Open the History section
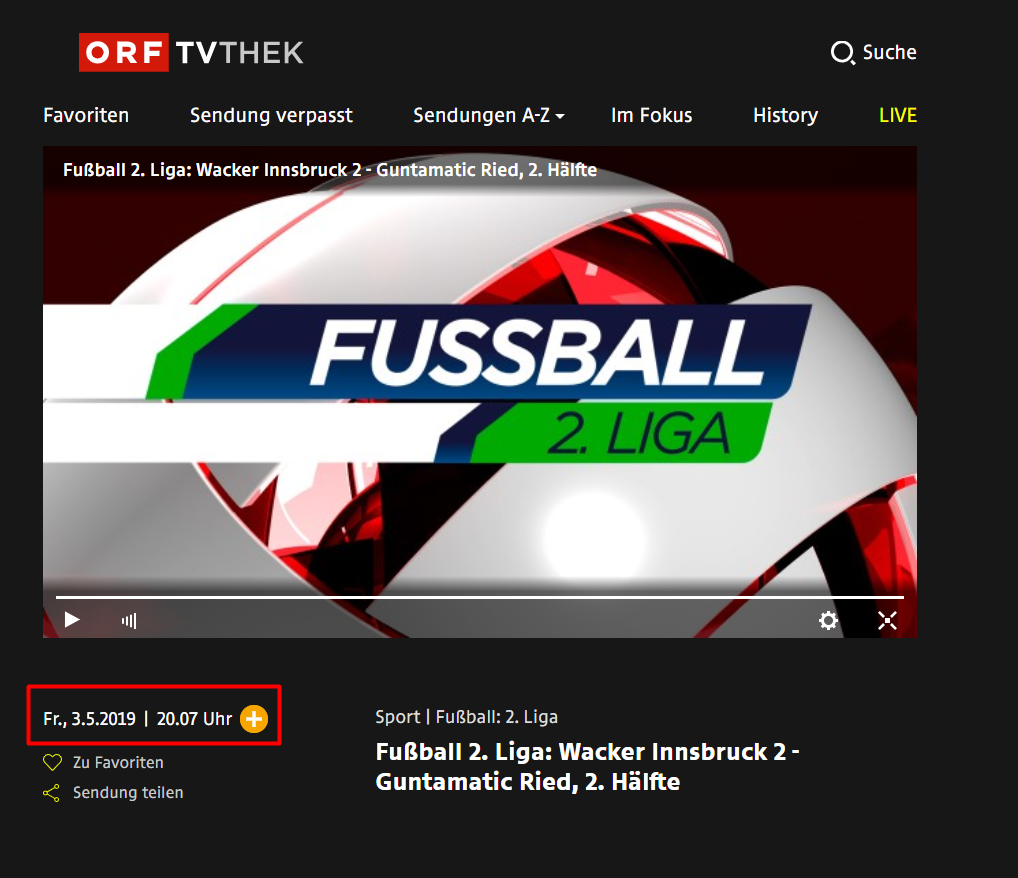This screenshot has height=878, width=1018. [786, 115]
